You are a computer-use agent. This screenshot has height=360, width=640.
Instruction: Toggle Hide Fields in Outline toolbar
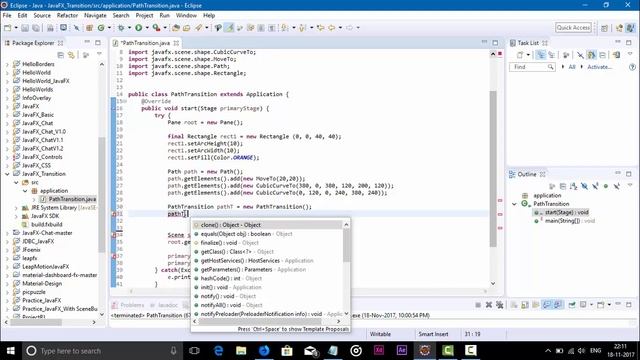(x=584, y=186)
